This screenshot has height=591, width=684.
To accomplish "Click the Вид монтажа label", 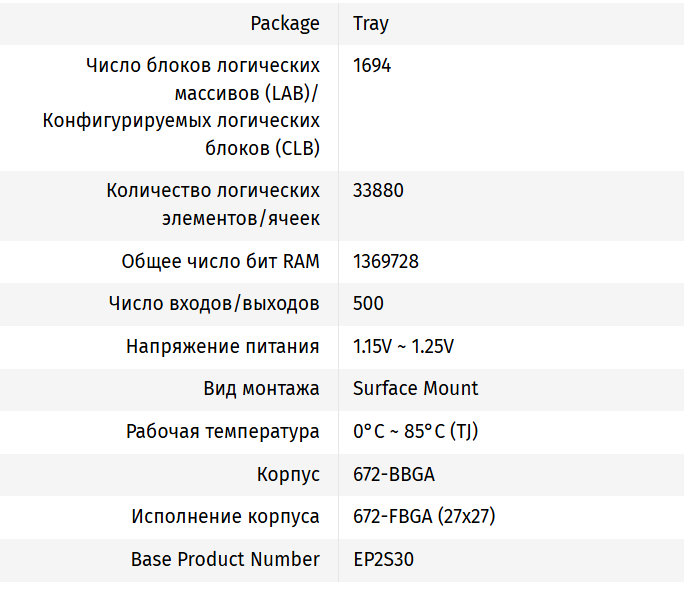I will pyautogui.click(x=261, y=388).
